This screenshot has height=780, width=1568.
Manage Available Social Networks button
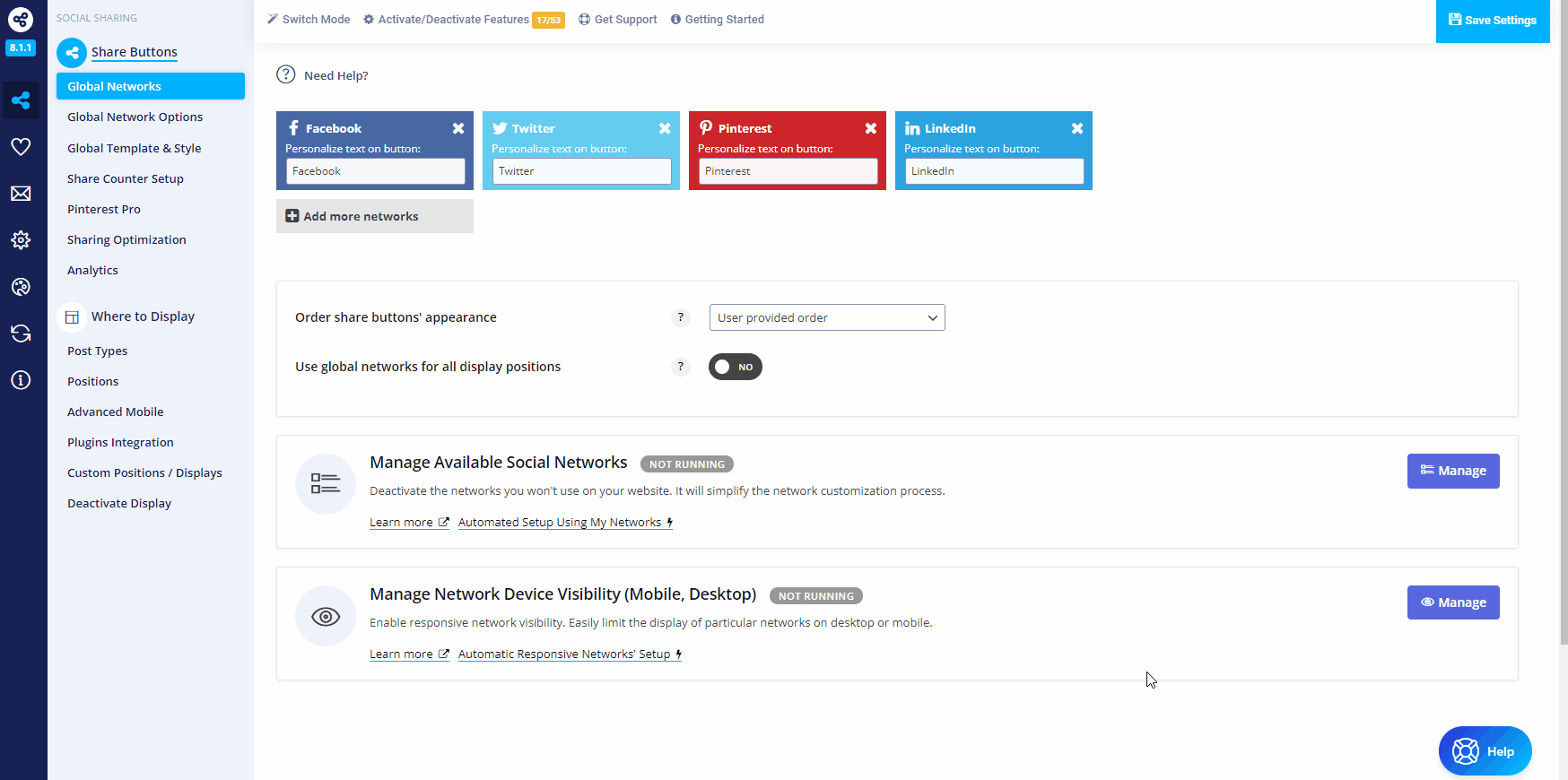pos(1452,471)
